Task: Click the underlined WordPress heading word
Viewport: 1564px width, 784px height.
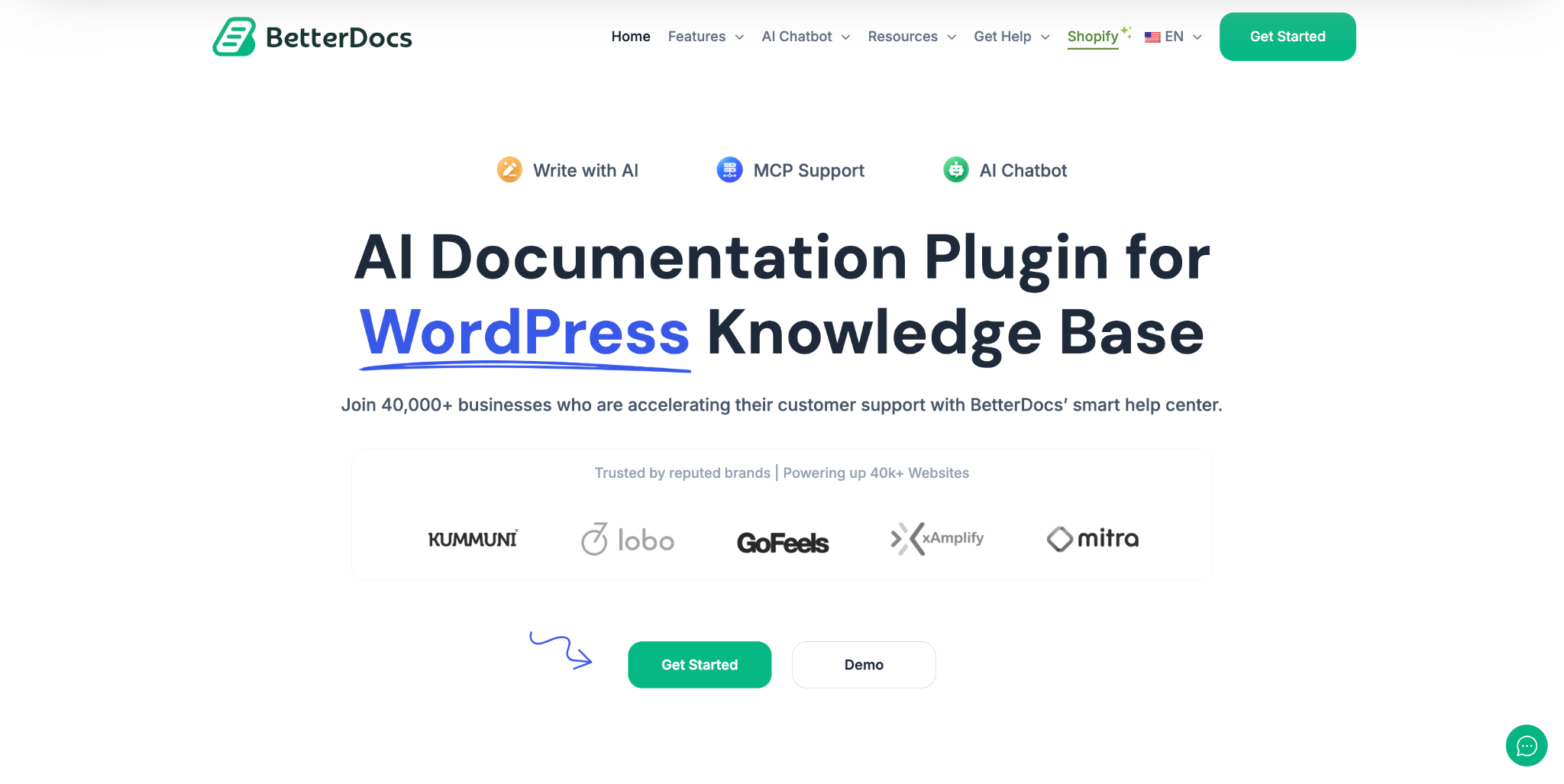Action: 525,334
